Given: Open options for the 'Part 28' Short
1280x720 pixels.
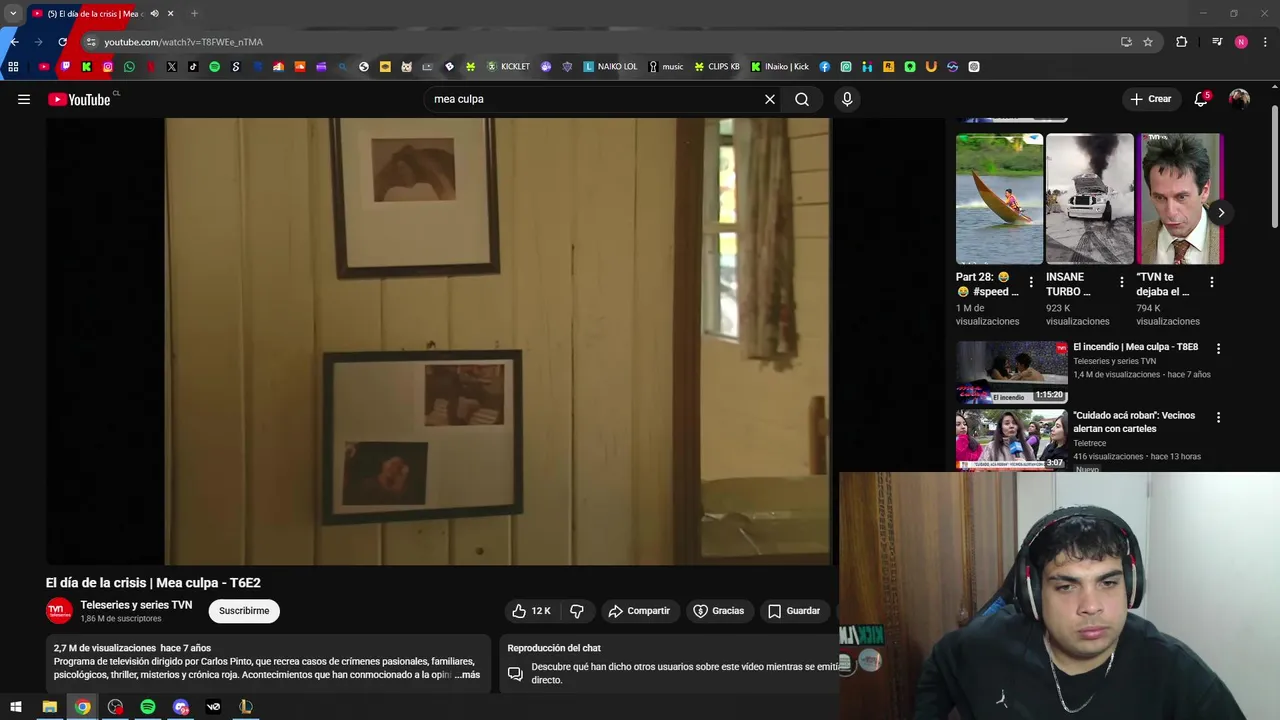Looking at the screenshot, I should click(1031, 283).
